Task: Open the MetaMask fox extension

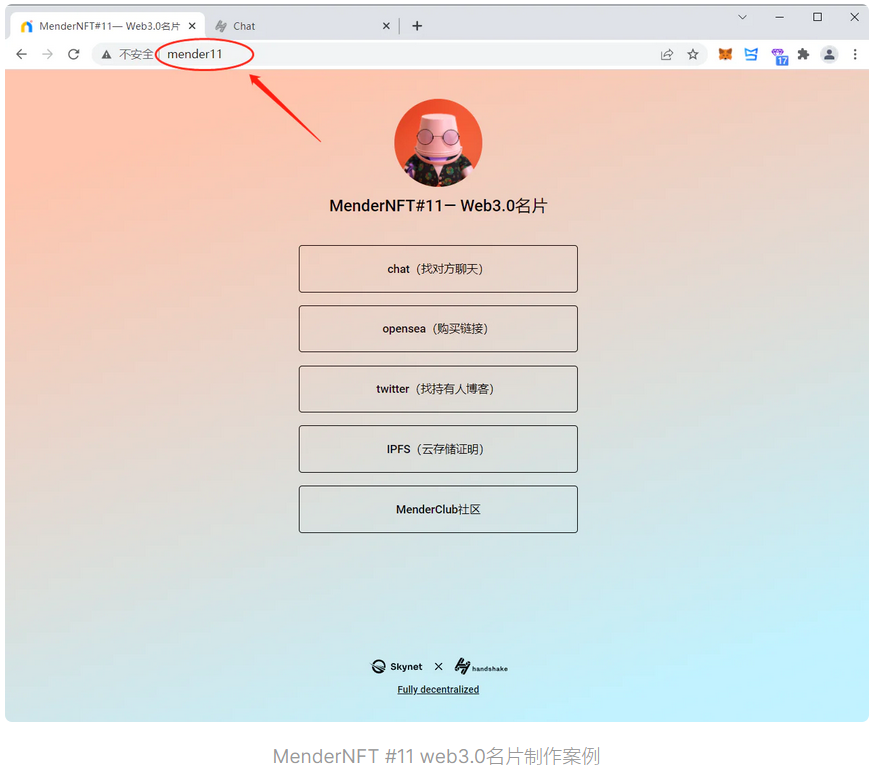Action: pos(725,54)
